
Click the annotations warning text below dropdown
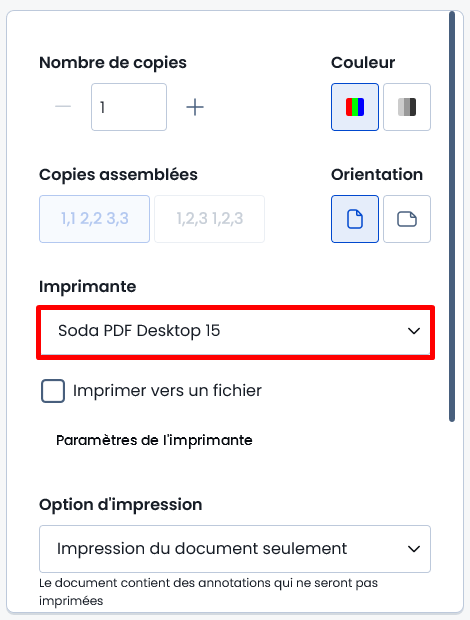[208, 592]
